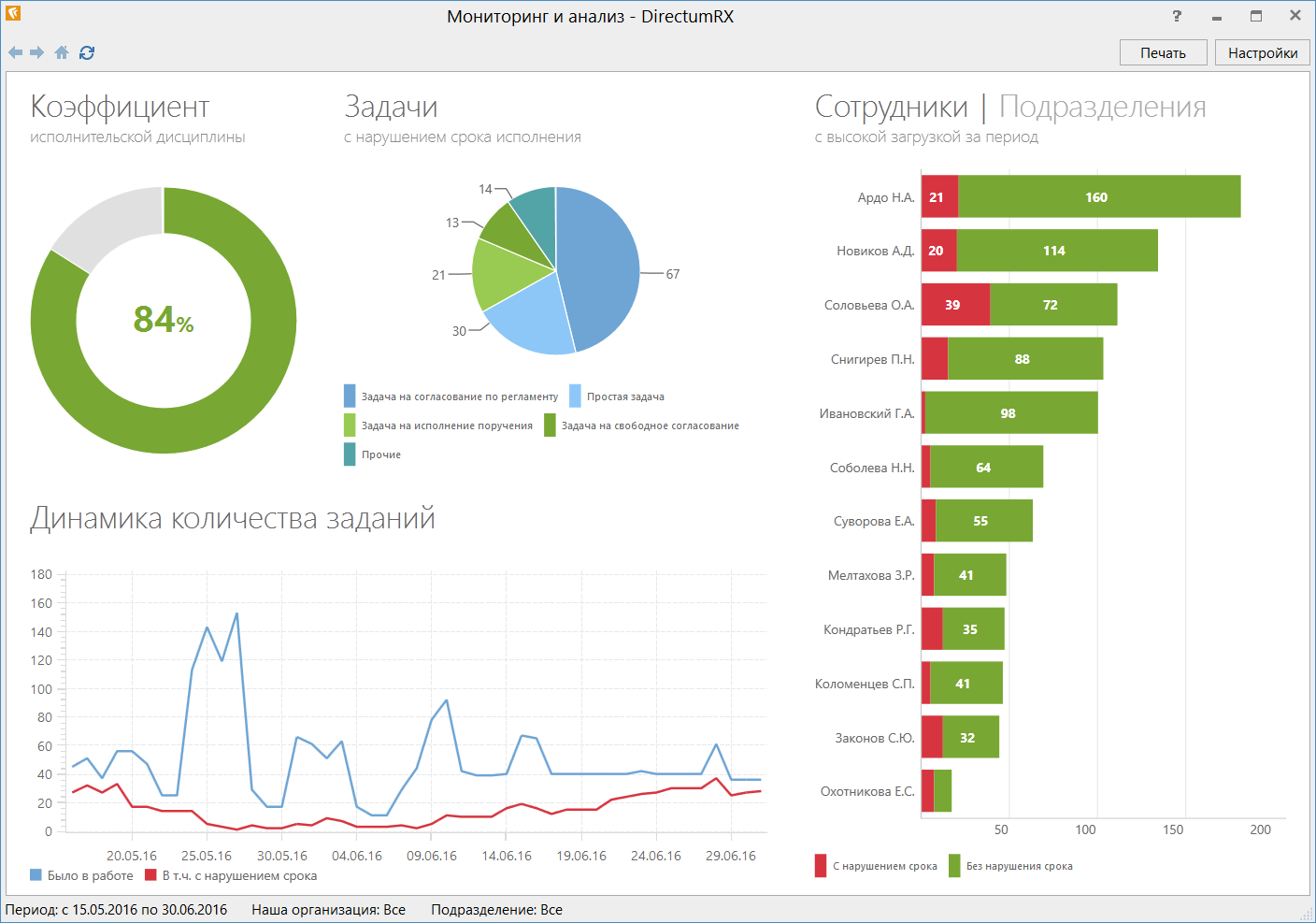Click red bar 39 for Соловьева О.А.

point(955,305)
